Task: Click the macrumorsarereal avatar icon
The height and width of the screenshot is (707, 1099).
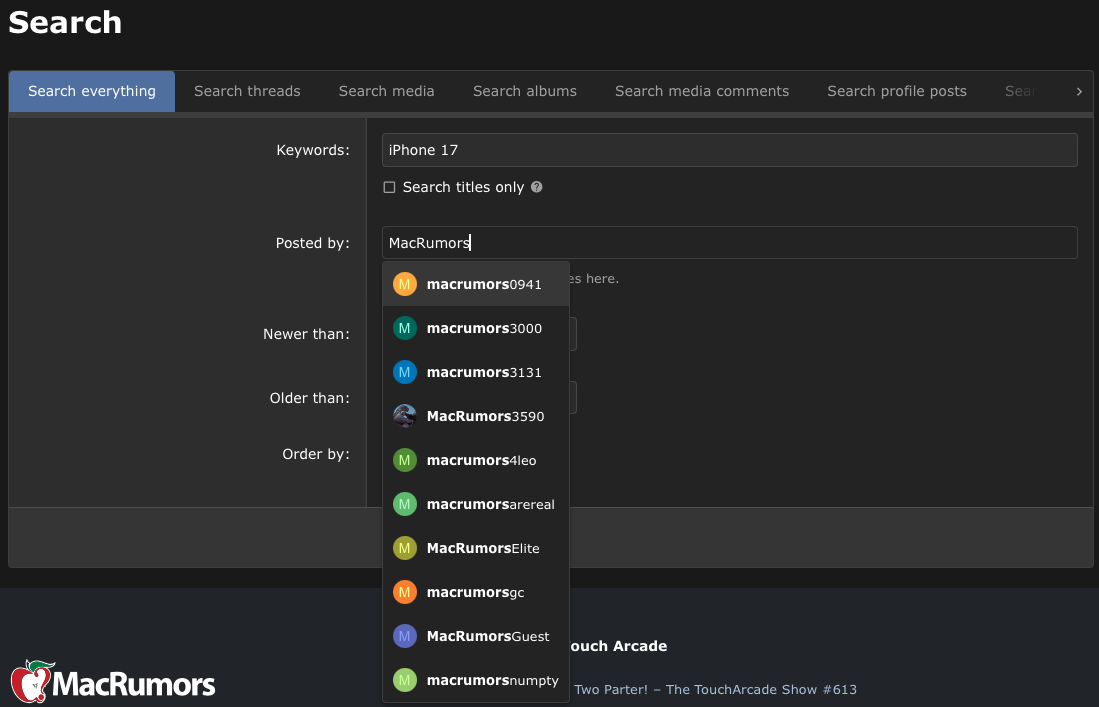Action: (404, 504)
